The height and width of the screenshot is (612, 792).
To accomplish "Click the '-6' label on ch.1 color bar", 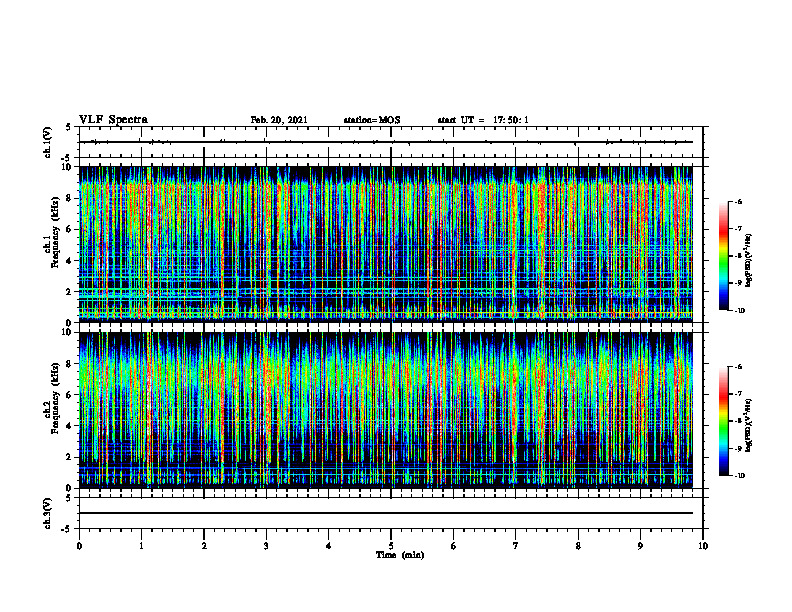I will [x=738, y=201].
